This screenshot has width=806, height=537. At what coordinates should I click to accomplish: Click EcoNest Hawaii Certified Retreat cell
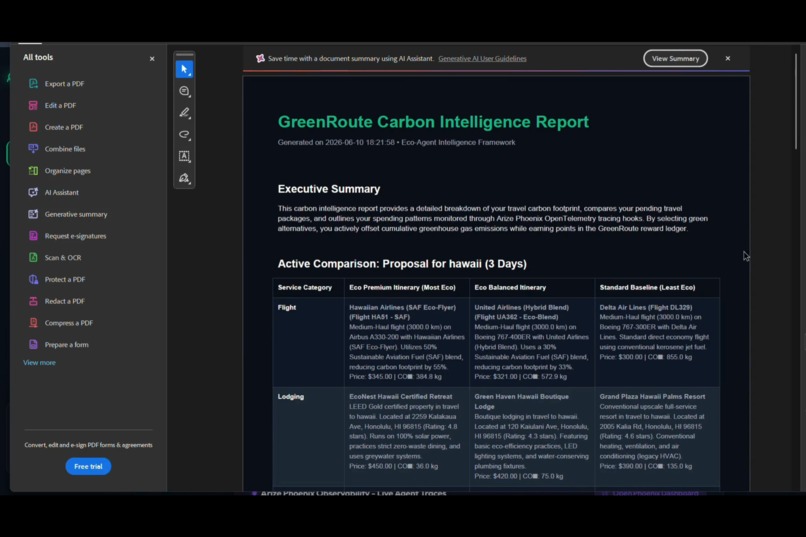point(407,437)
